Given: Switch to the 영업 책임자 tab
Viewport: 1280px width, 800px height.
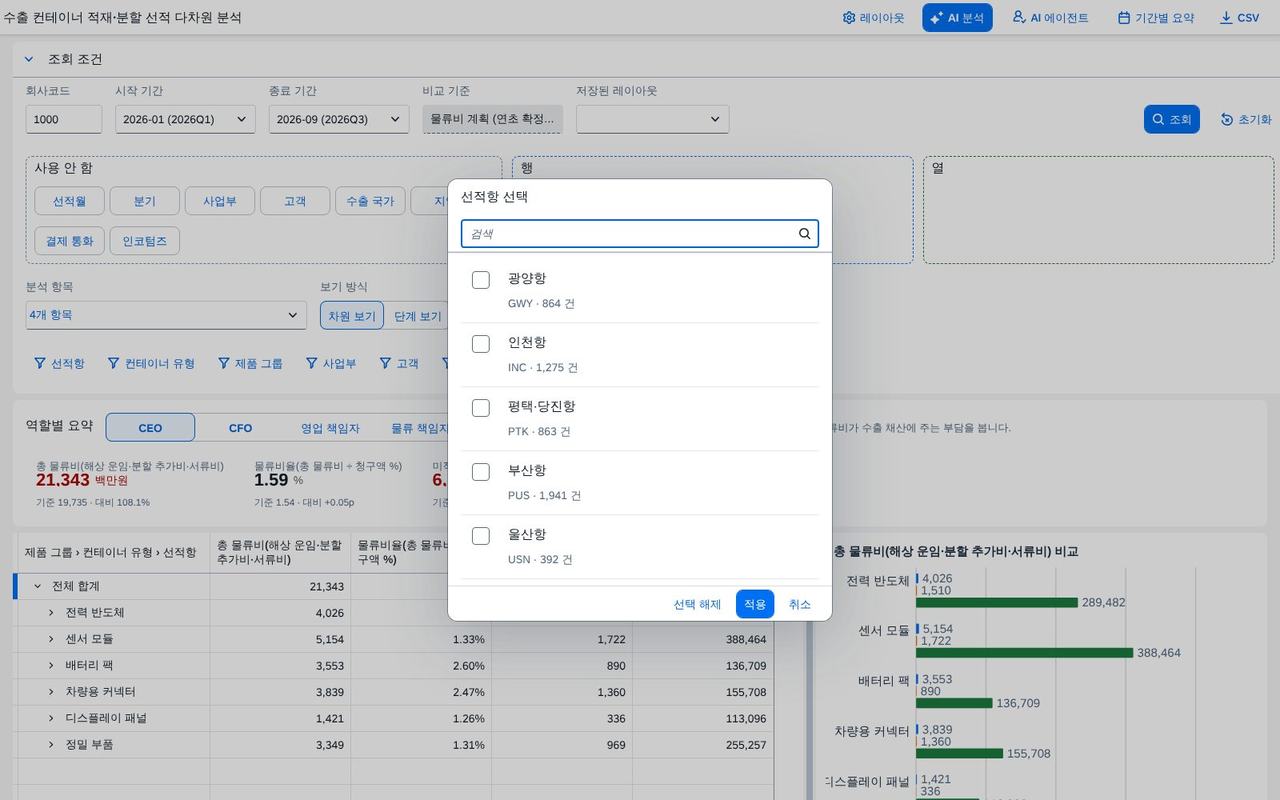Looking at the screenshot, I should click(x=330, y=428).
